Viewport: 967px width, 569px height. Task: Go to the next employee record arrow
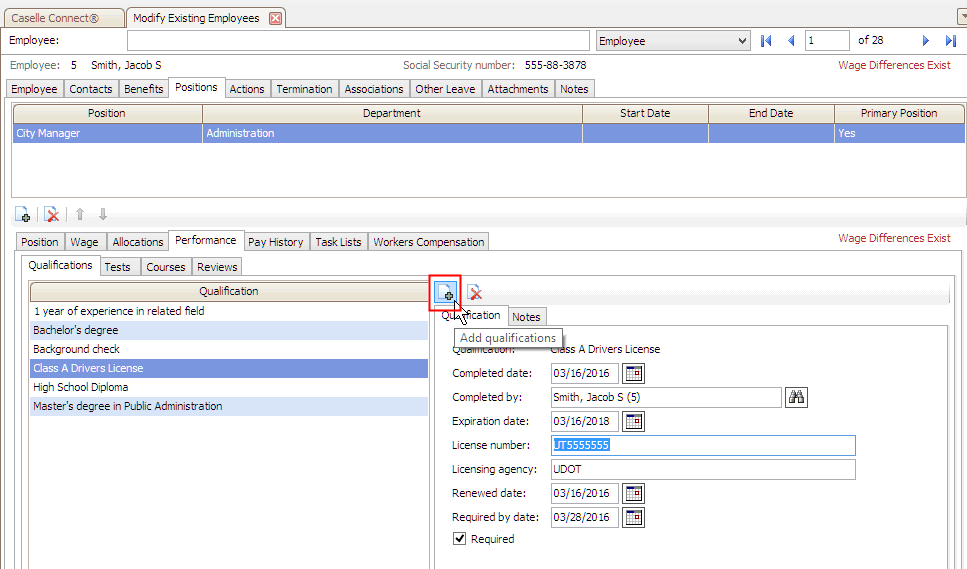(926, 41)
